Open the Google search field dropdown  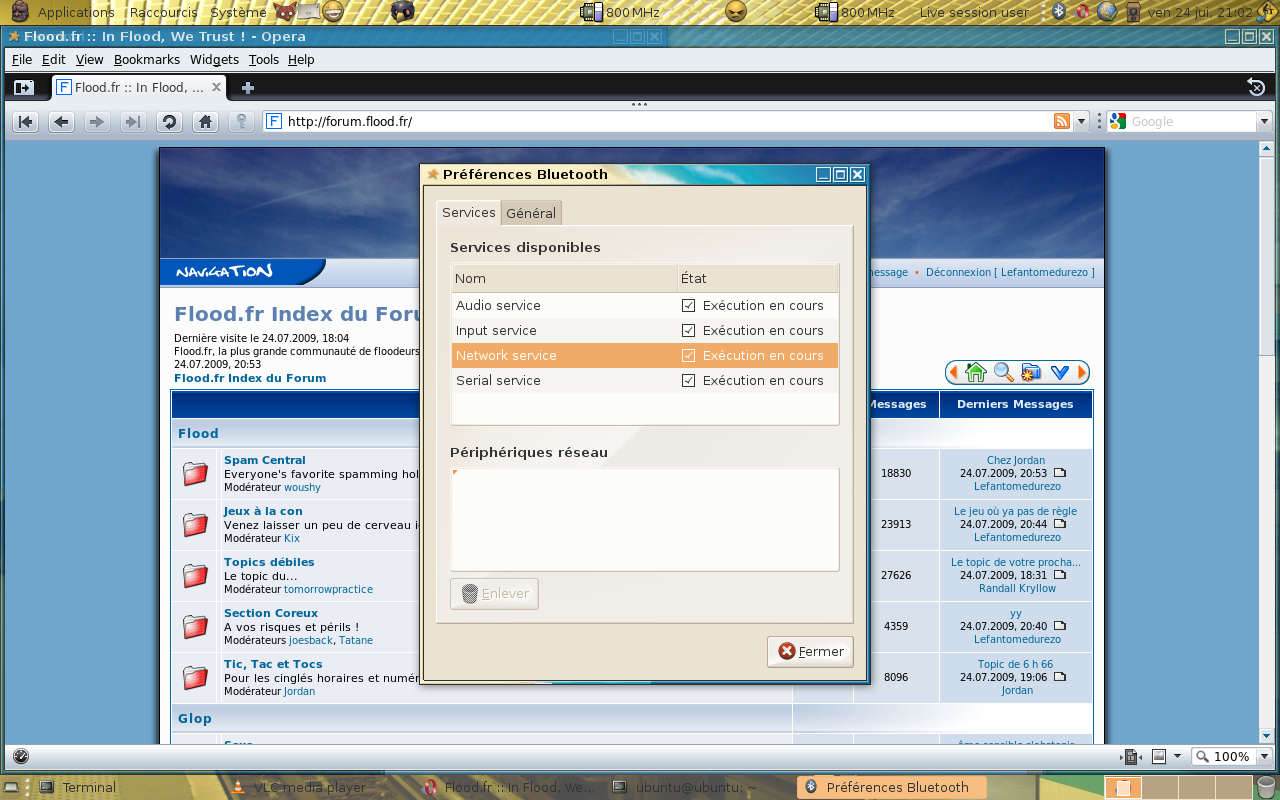coord(1262,122)
